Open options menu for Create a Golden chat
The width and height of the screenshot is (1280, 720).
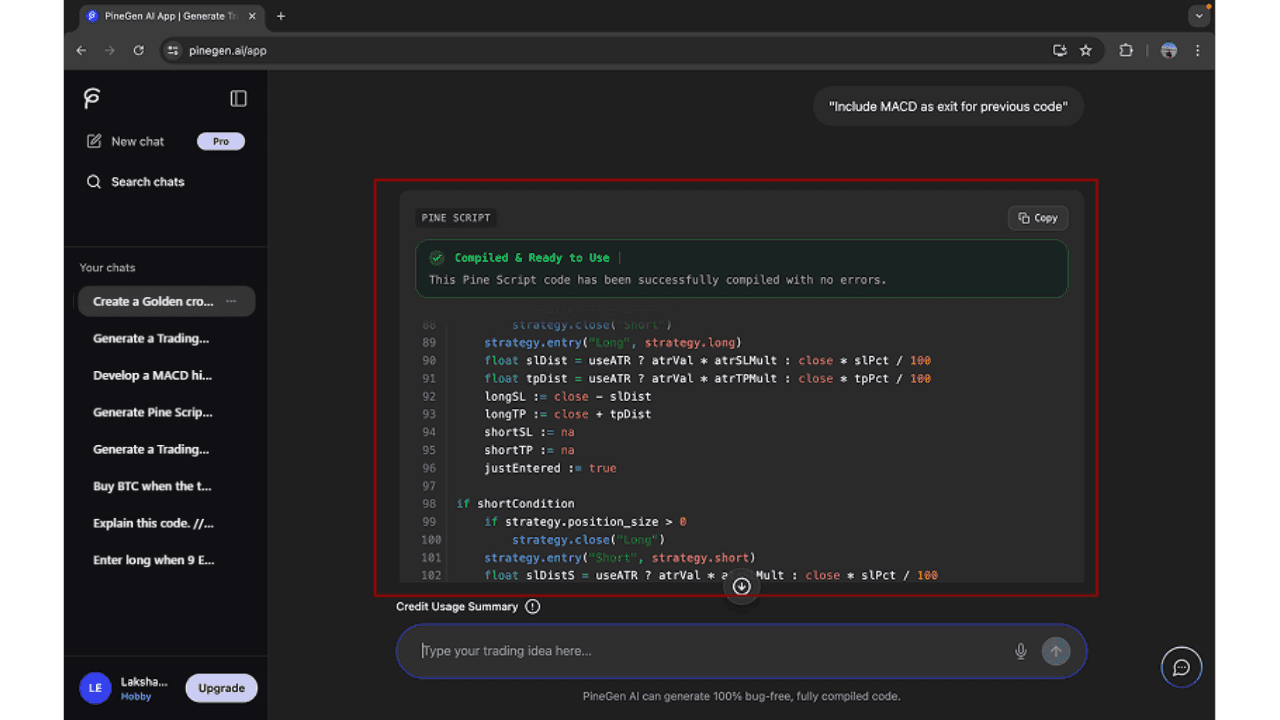pos(231,301)
